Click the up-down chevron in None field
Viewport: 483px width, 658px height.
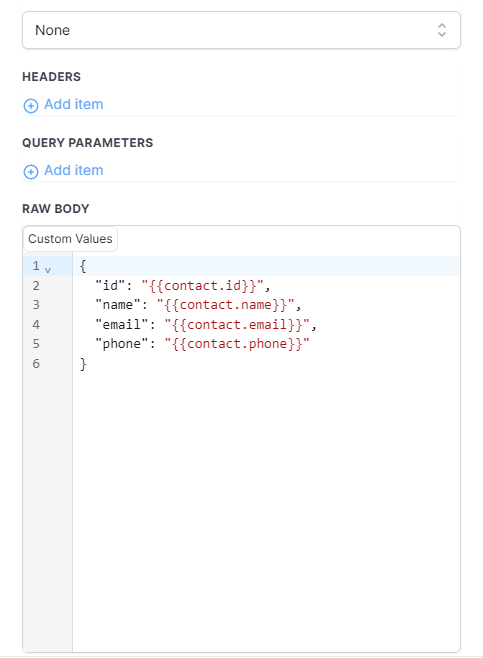point(441,30)
